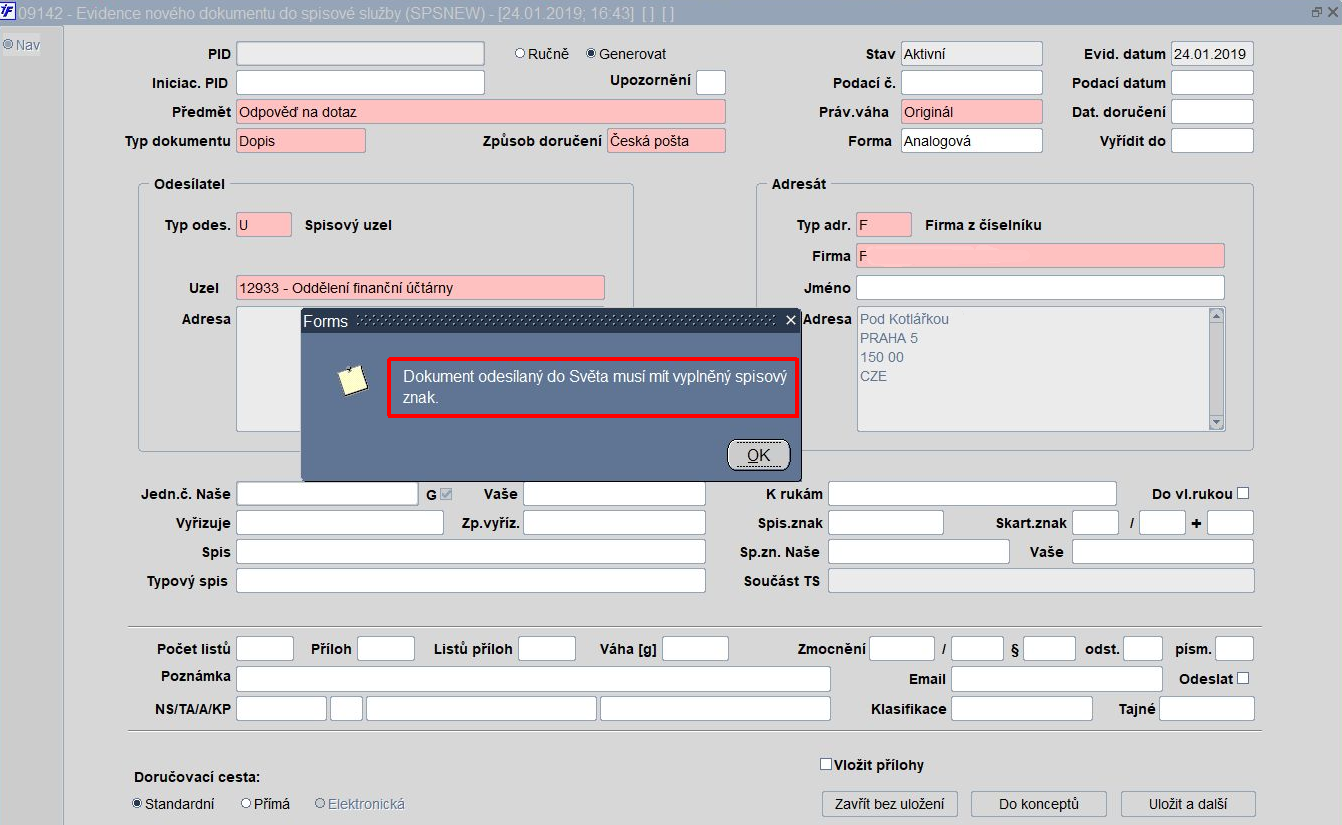This screenshot has width=1342, height=825.
Task: Click the restore window icon top right
Action: pyautogui.click(x=1316, y=12)
